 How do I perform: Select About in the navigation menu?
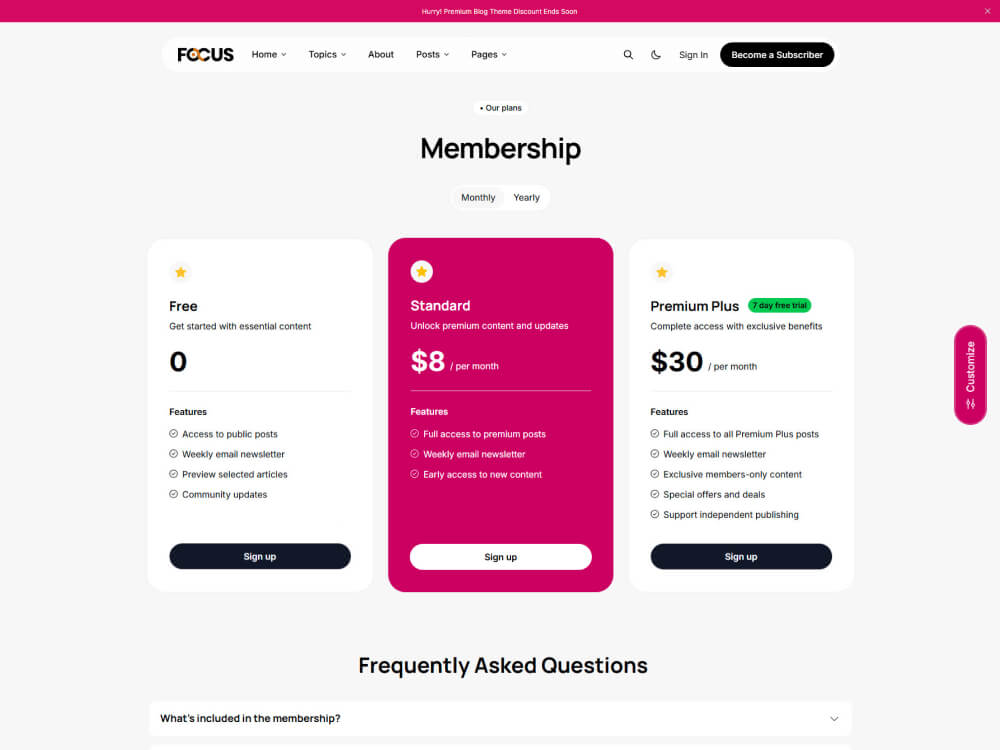pos(381,54)
